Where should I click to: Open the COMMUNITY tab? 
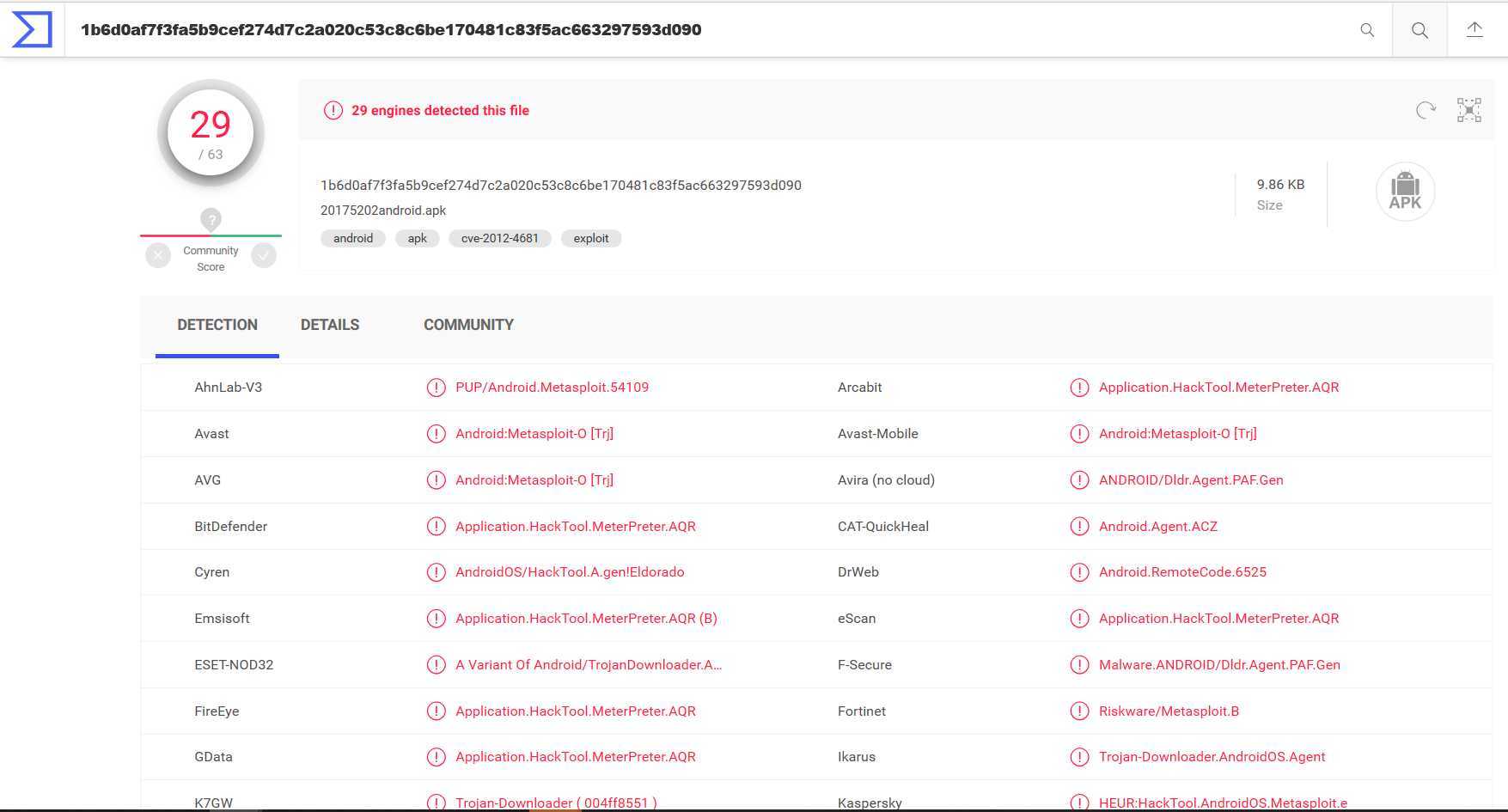click(468, 325)
